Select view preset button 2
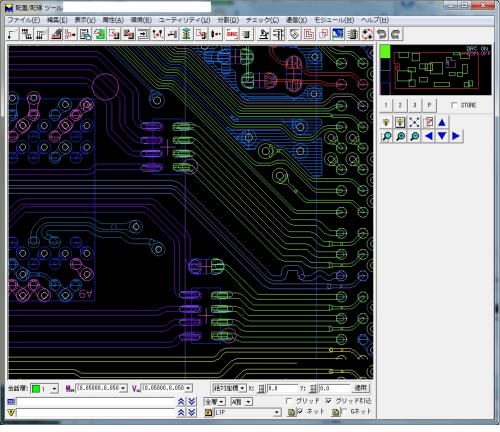Image resolution: width=500 pixels, height=432 pixels. (x=400, y=105)
